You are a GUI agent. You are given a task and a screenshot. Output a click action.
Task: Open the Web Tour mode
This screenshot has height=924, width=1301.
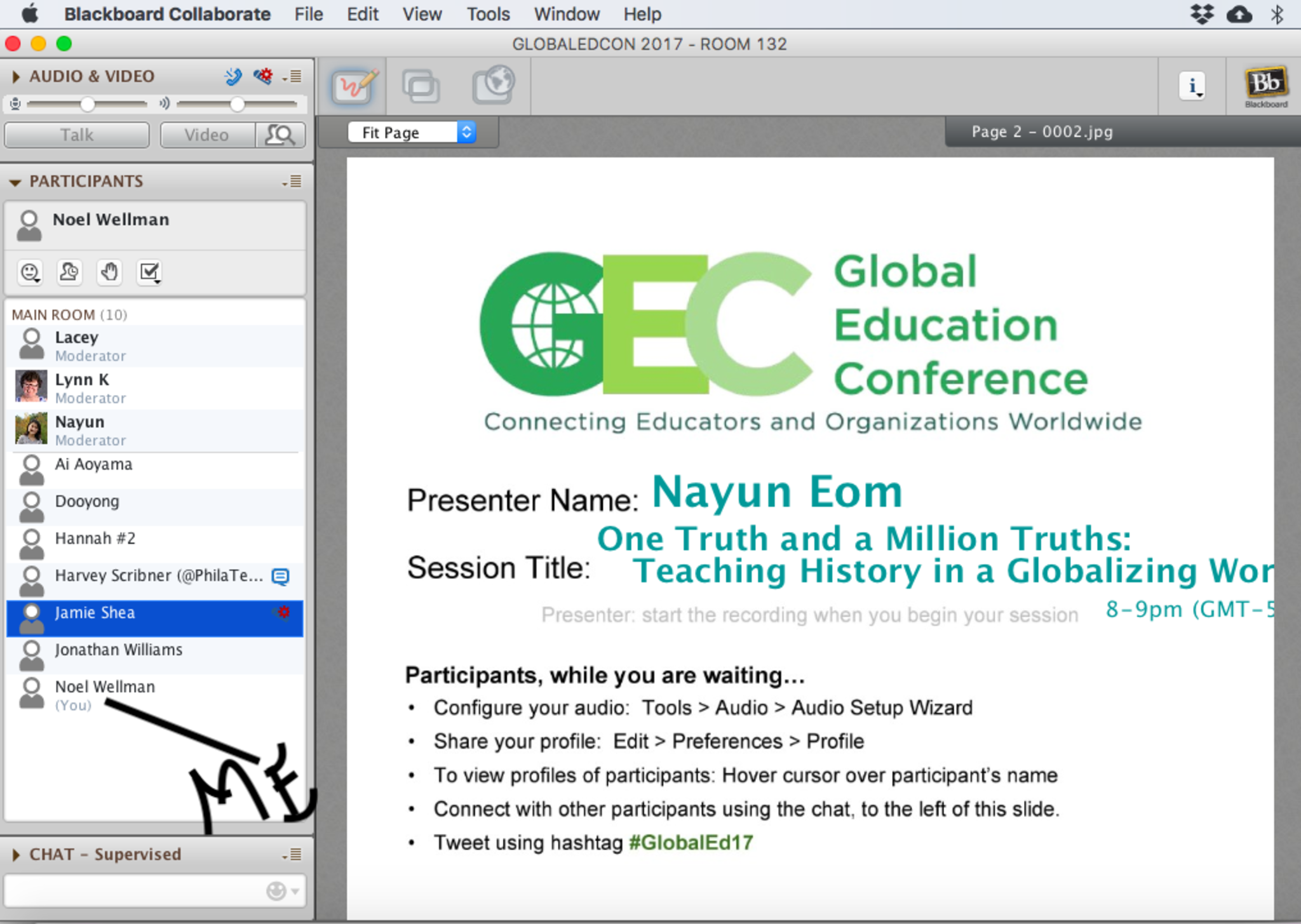click(493, 85)
